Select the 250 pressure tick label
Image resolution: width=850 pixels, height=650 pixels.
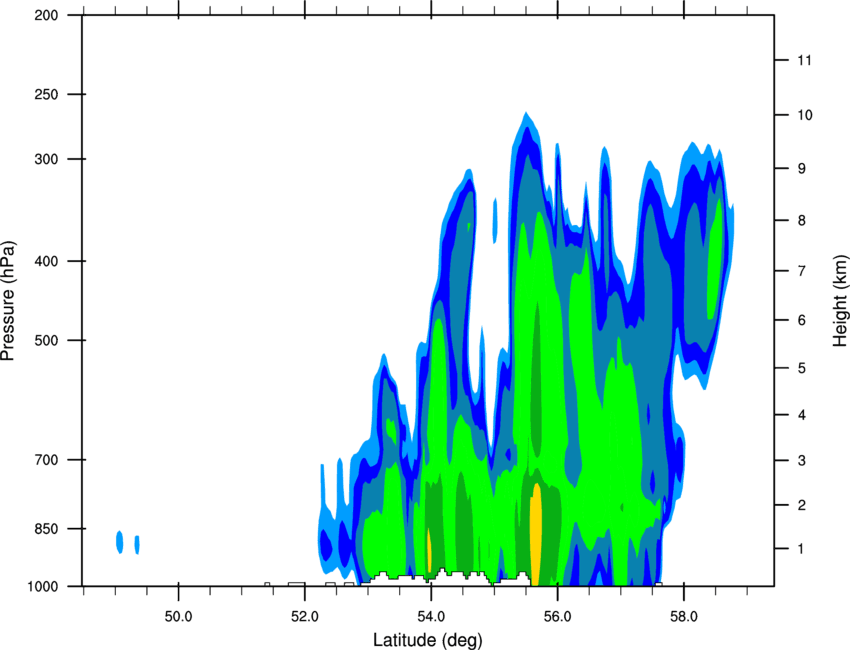46,94
